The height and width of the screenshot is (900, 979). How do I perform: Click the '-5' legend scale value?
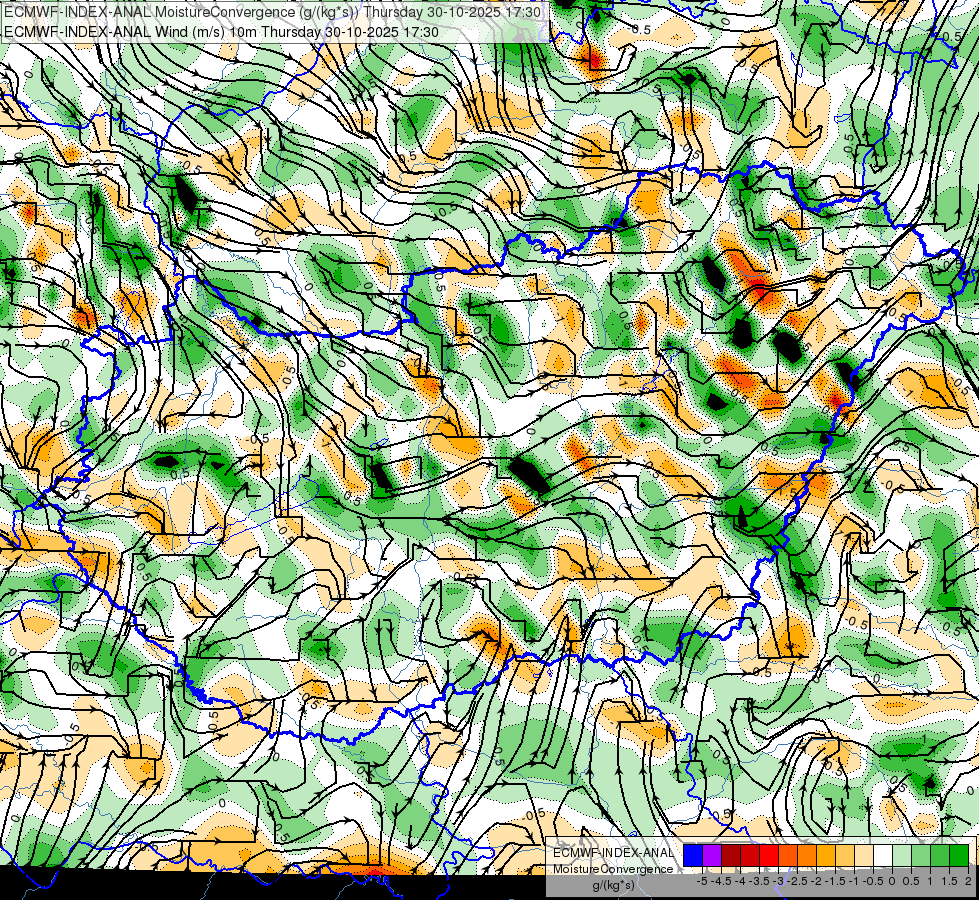(x=702, y=881)
